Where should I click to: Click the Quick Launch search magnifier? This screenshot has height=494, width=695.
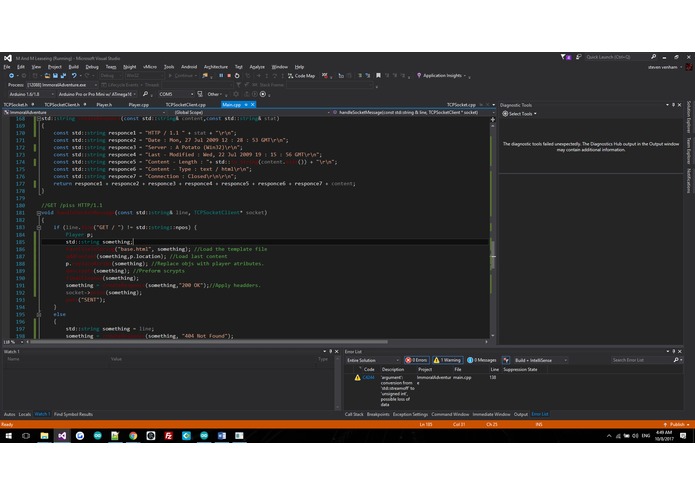pyautogui.click(x=653, y=57)
